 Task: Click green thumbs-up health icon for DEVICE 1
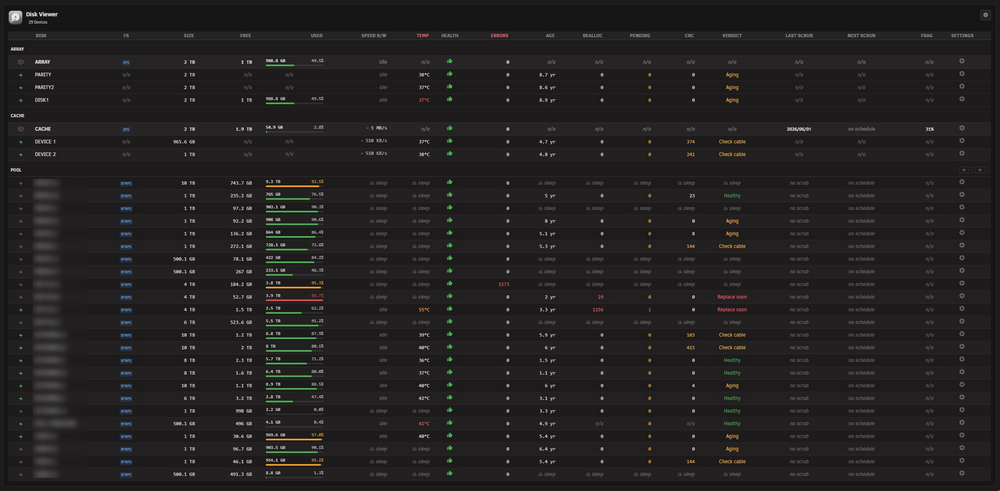pyautogui.click(x=450, y=141)
